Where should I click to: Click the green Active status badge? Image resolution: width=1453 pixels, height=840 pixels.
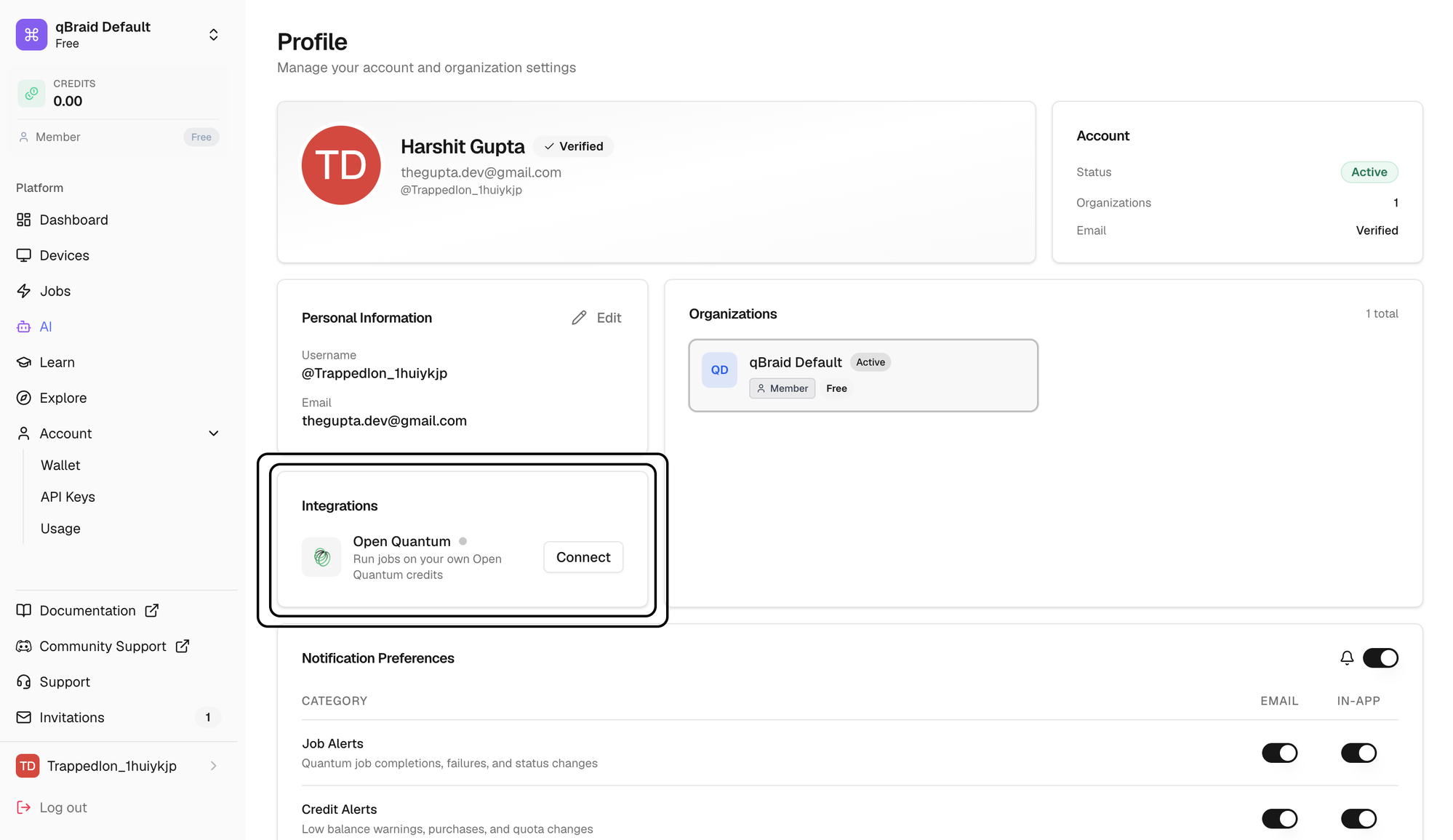click(x=1369, y=172)
